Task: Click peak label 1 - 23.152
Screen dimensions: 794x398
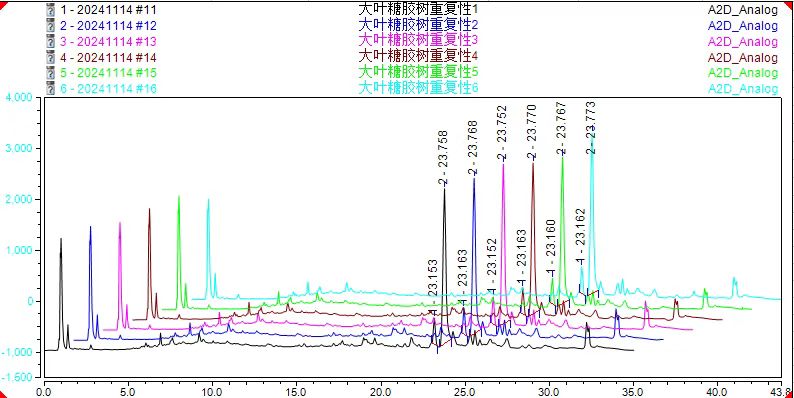Action: (491, 265)
